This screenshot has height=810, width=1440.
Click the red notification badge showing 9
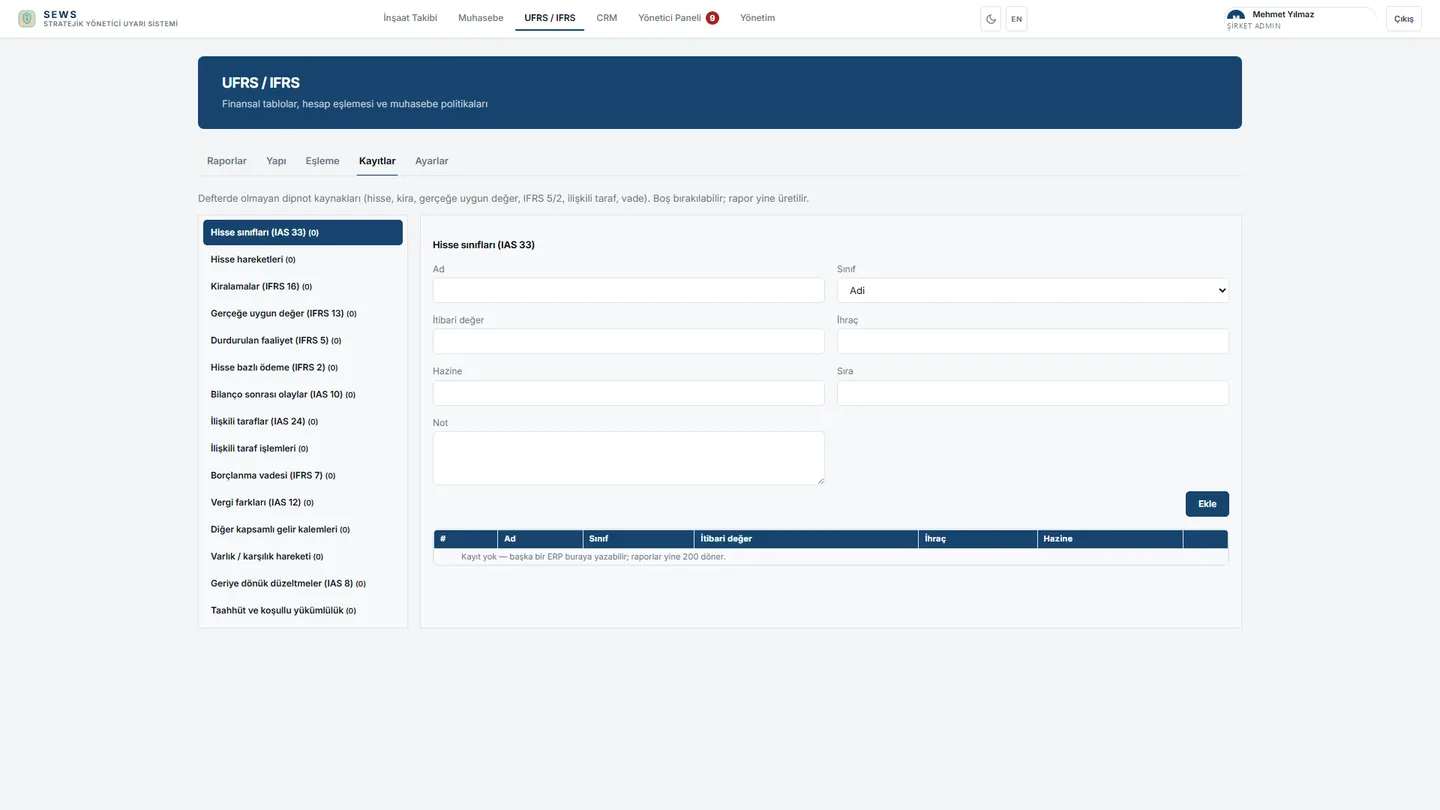(712, 18)
